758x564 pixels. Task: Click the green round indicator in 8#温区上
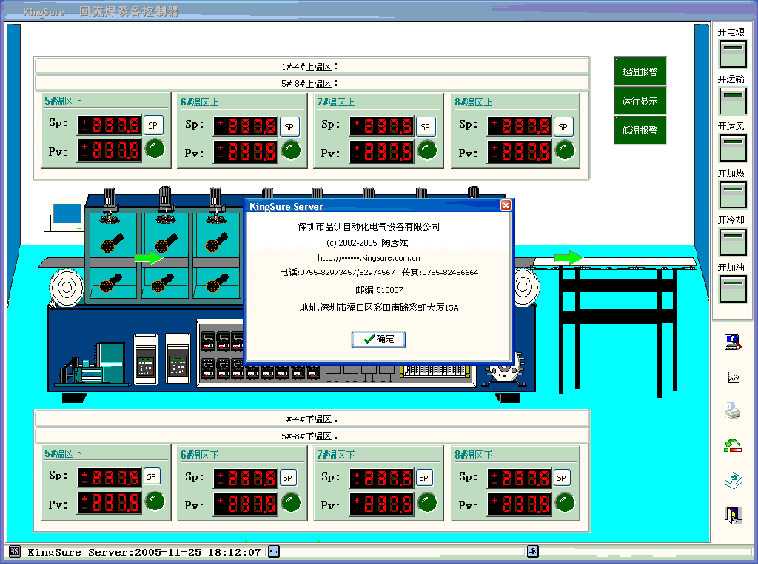[x=565, y=150]
